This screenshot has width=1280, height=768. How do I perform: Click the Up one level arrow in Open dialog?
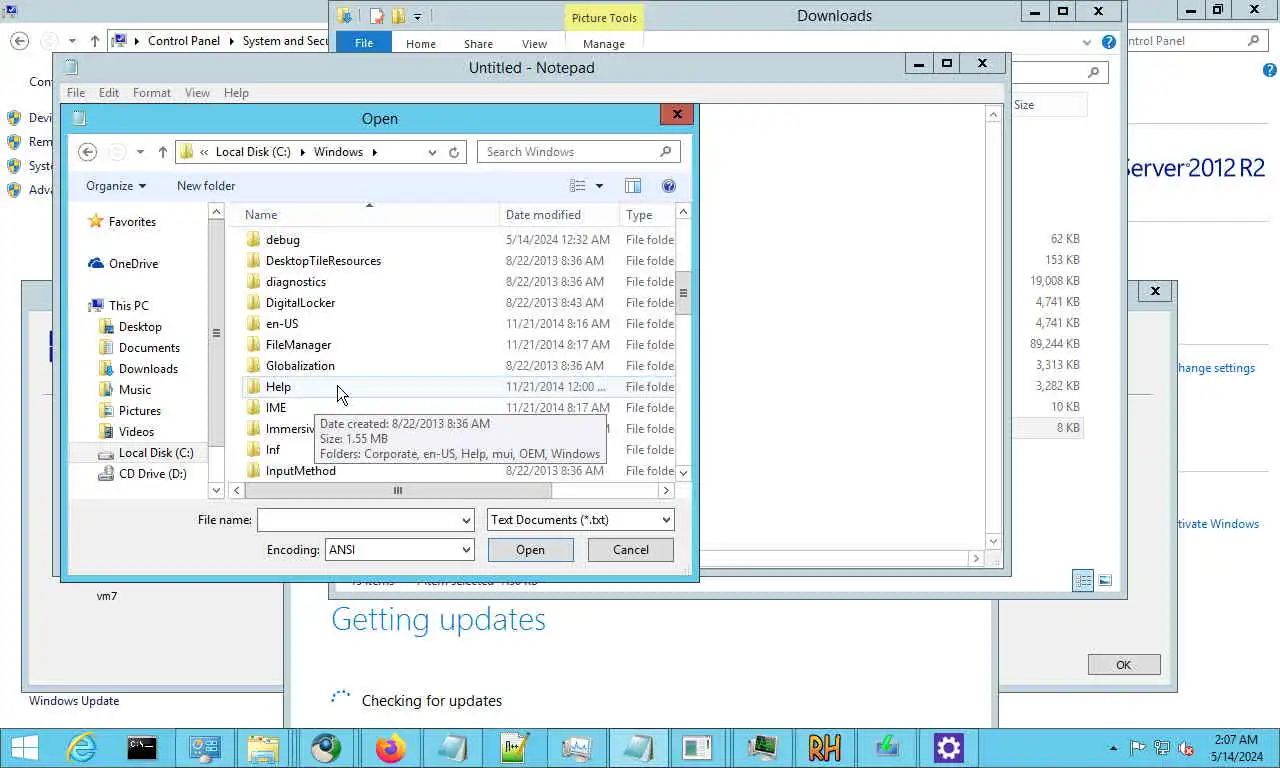[162, 152]
